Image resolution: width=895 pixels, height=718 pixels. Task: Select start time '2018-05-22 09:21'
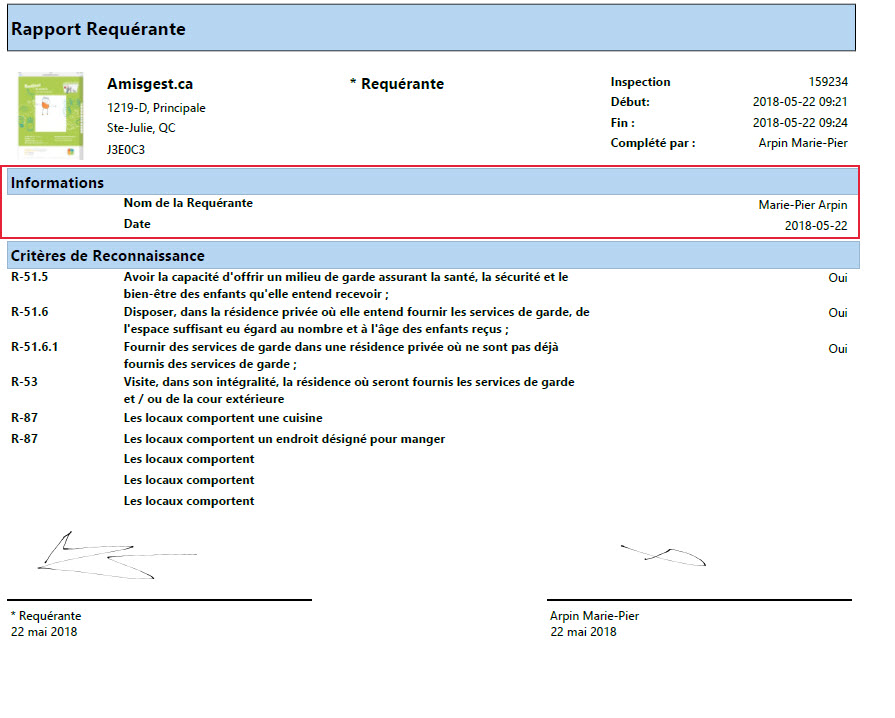[800, 102]
